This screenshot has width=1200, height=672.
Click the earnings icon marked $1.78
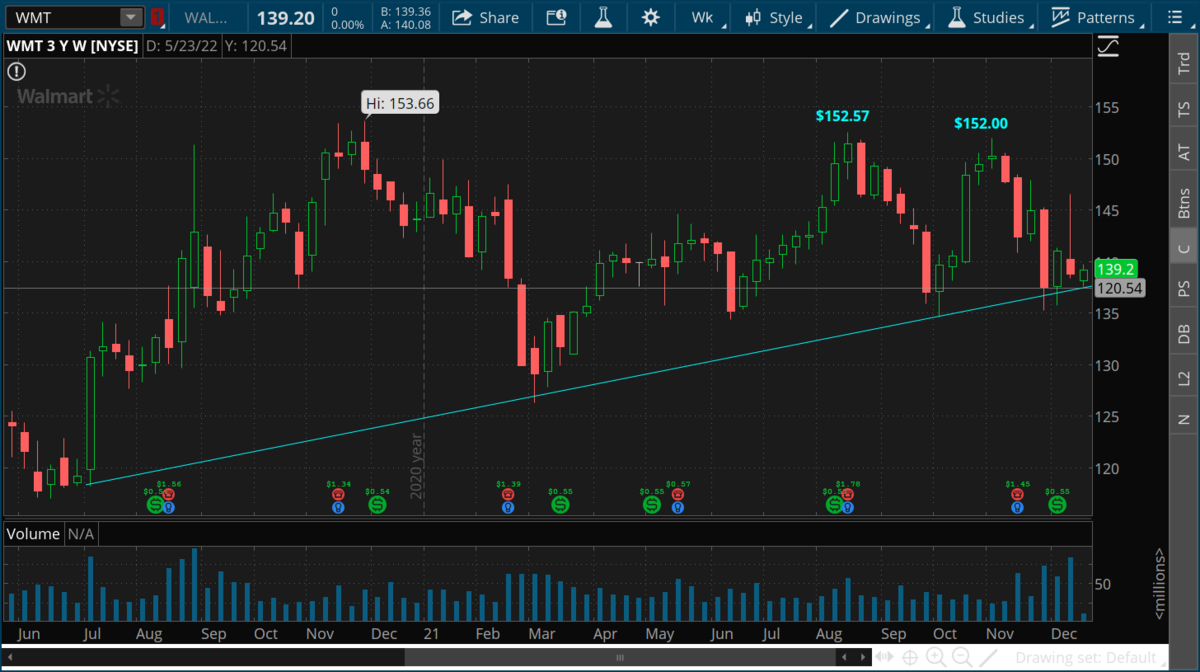(x=848, y=493)
